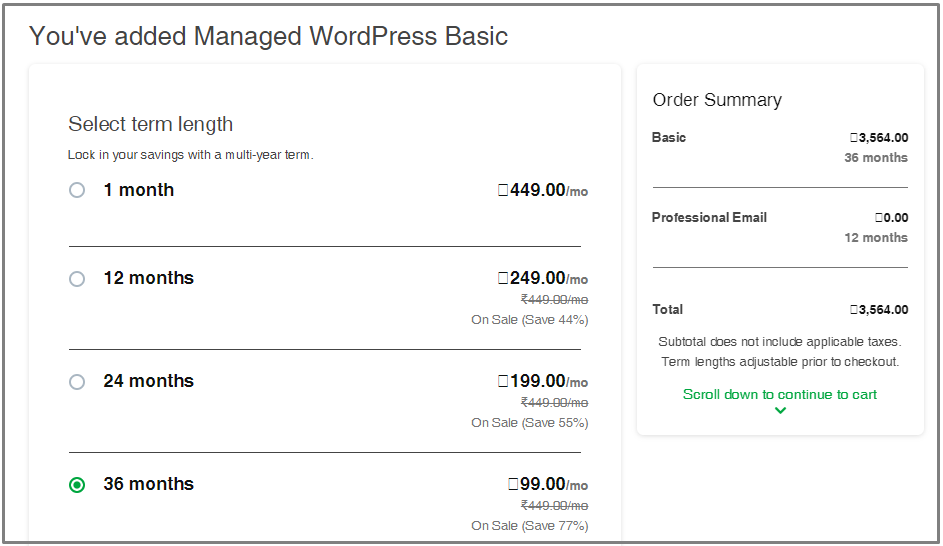Click the 1 month label
The width and height of the screenshot is (943, 546).
tap(139, 190)
